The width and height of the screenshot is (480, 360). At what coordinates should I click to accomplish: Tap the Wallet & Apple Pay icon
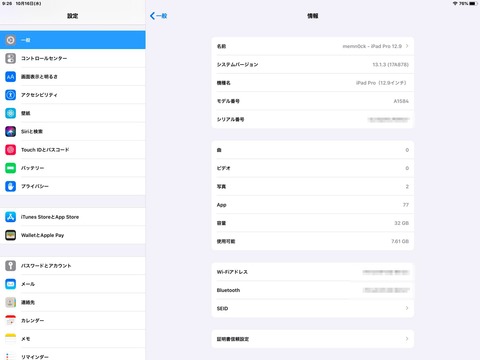click(x=10, y=235)
